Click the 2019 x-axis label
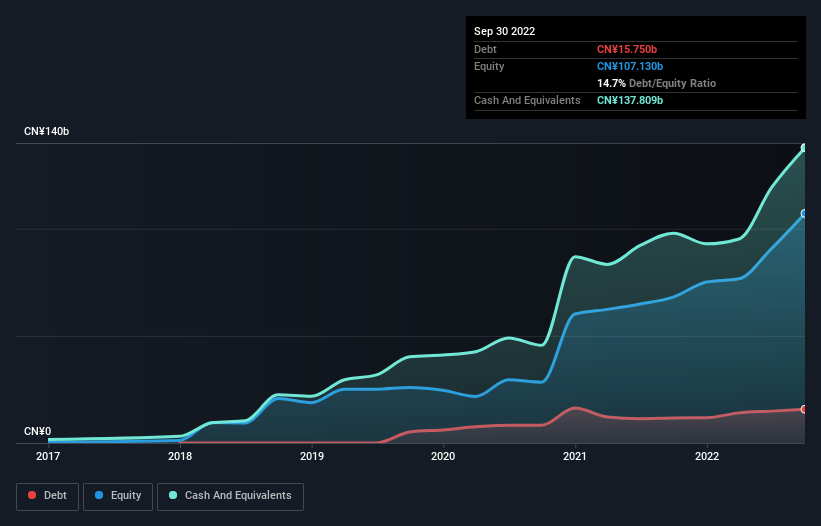Viewport: 821px width, 526px height. [x=312, y=456]
